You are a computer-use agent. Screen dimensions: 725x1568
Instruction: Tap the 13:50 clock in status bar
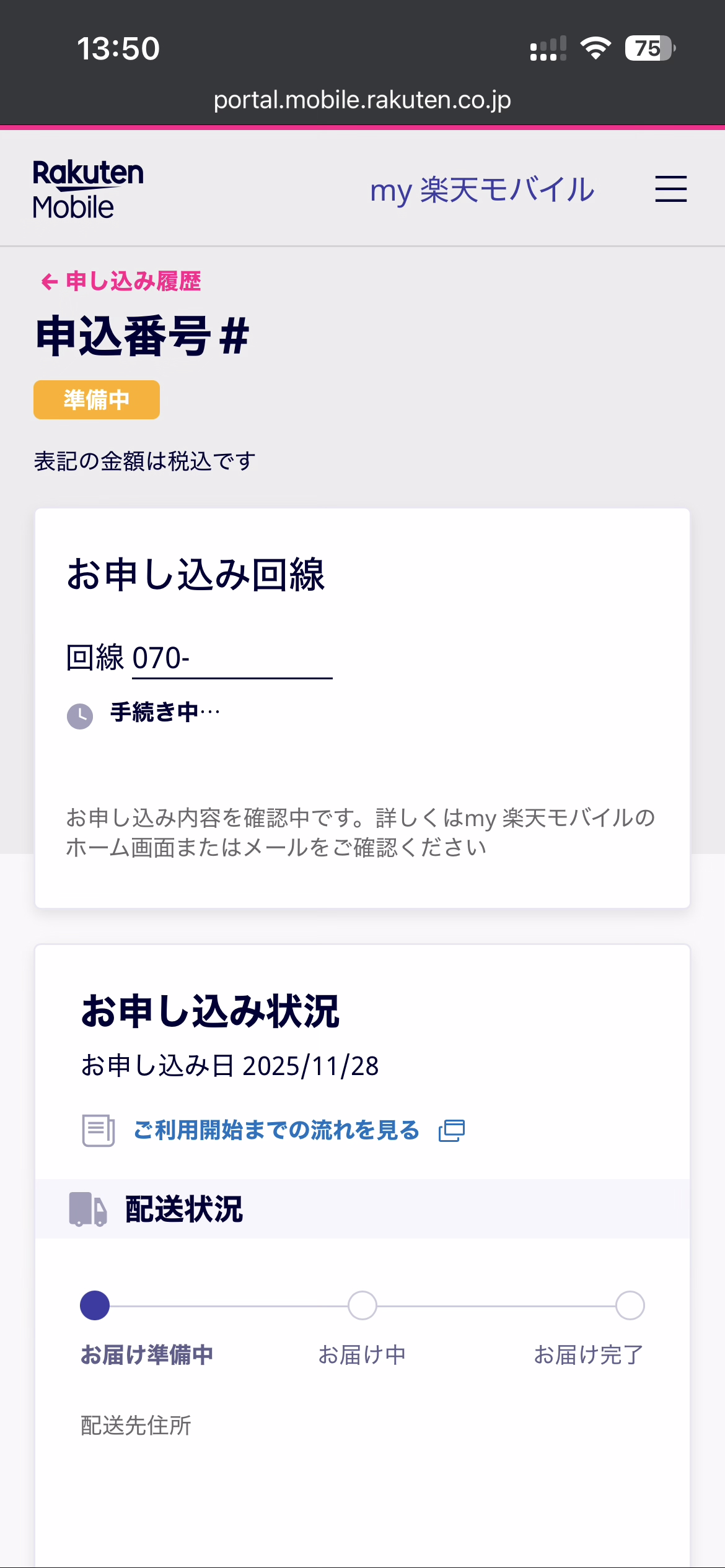(118, 48)
